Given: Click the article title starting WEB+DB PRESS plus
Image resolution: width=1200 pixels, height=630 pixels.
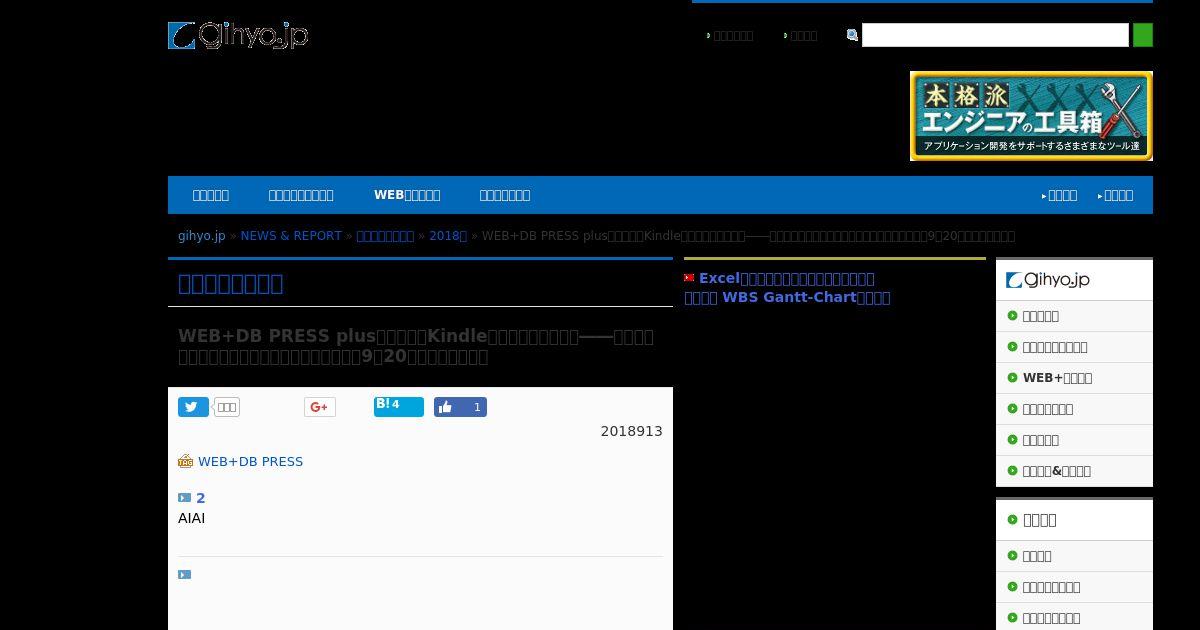Looking at the screenshot, I should [x=416, y=346].
